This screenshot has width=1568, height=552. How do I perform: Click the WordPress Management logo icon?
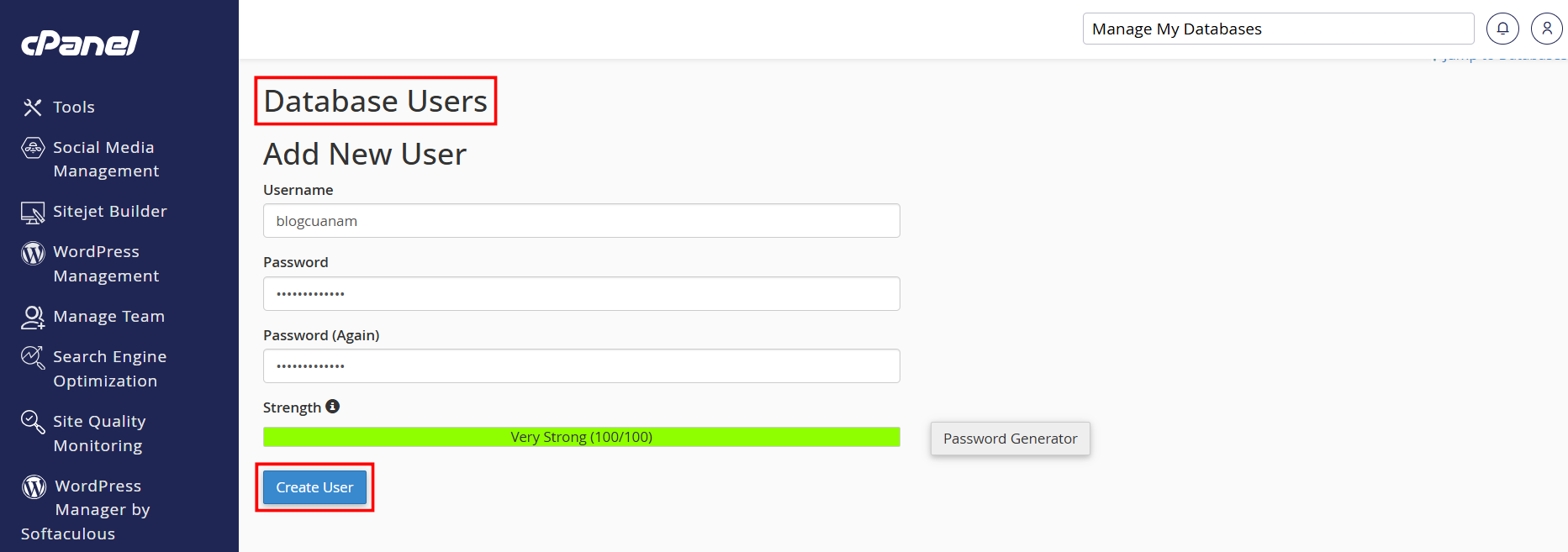[33, 252]
